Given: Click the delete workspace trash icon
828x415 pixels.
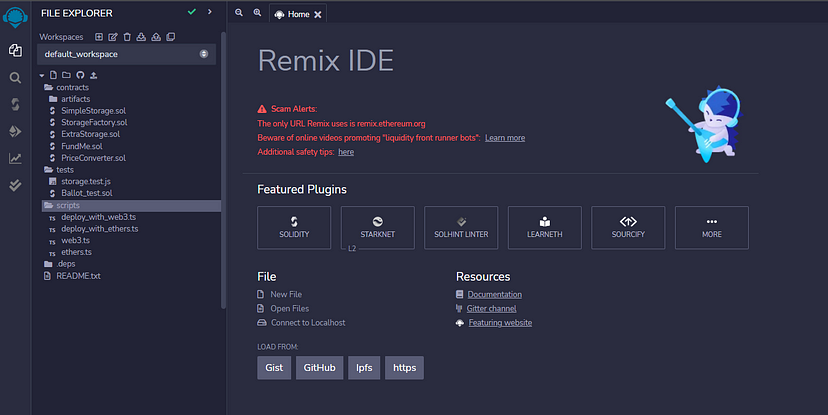Looking at the screenshot, I should (x=127, y=36).
